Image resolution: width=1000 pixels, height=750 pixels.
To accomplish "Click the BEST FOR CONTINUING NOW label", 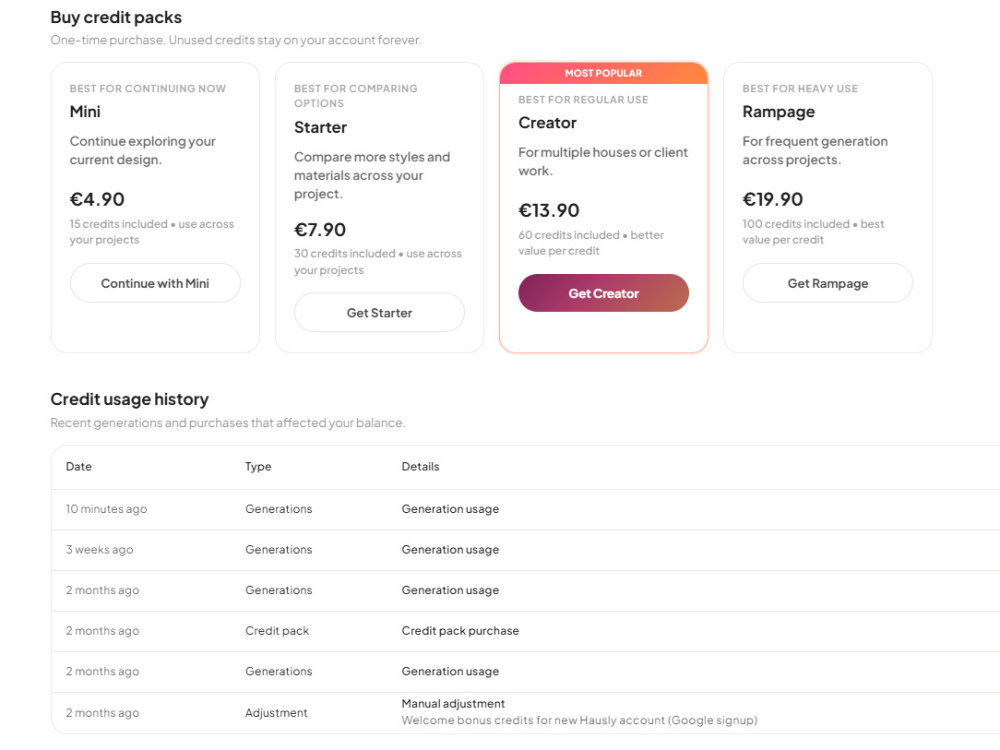I will (x=147, y=89).
